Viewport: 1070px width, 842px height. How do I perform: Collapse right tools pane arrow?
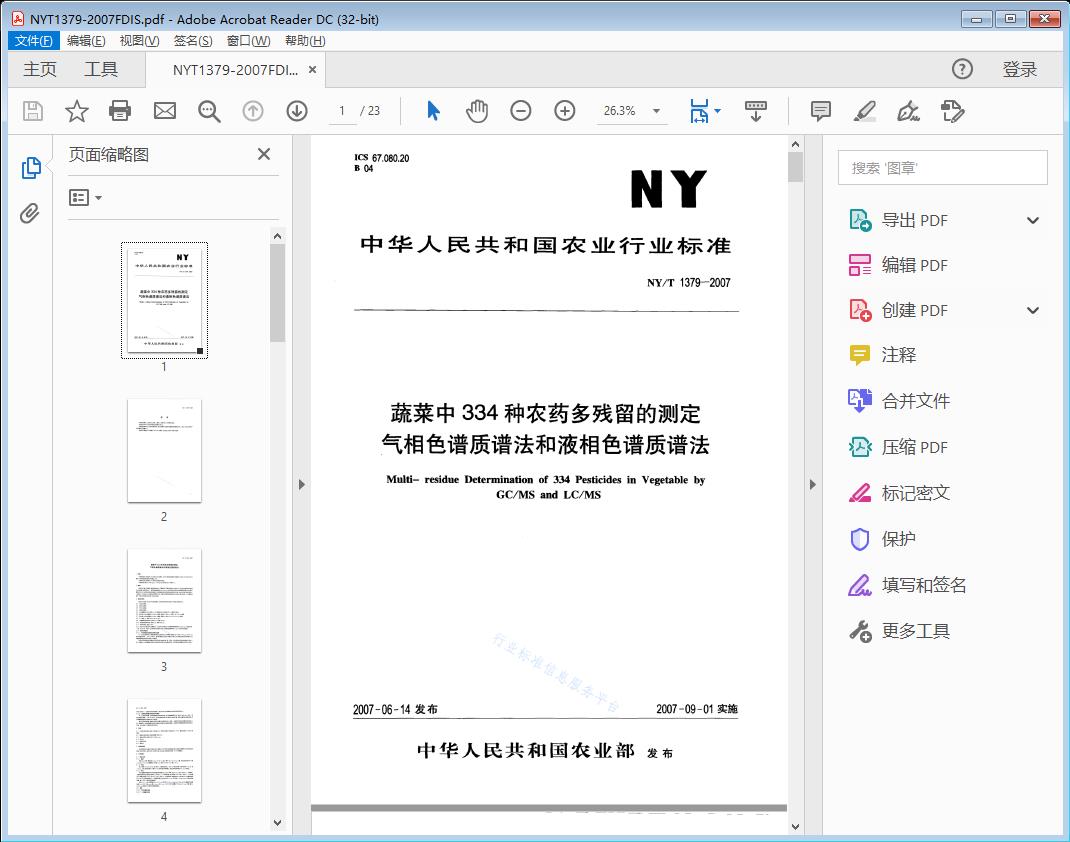(812, 485)
